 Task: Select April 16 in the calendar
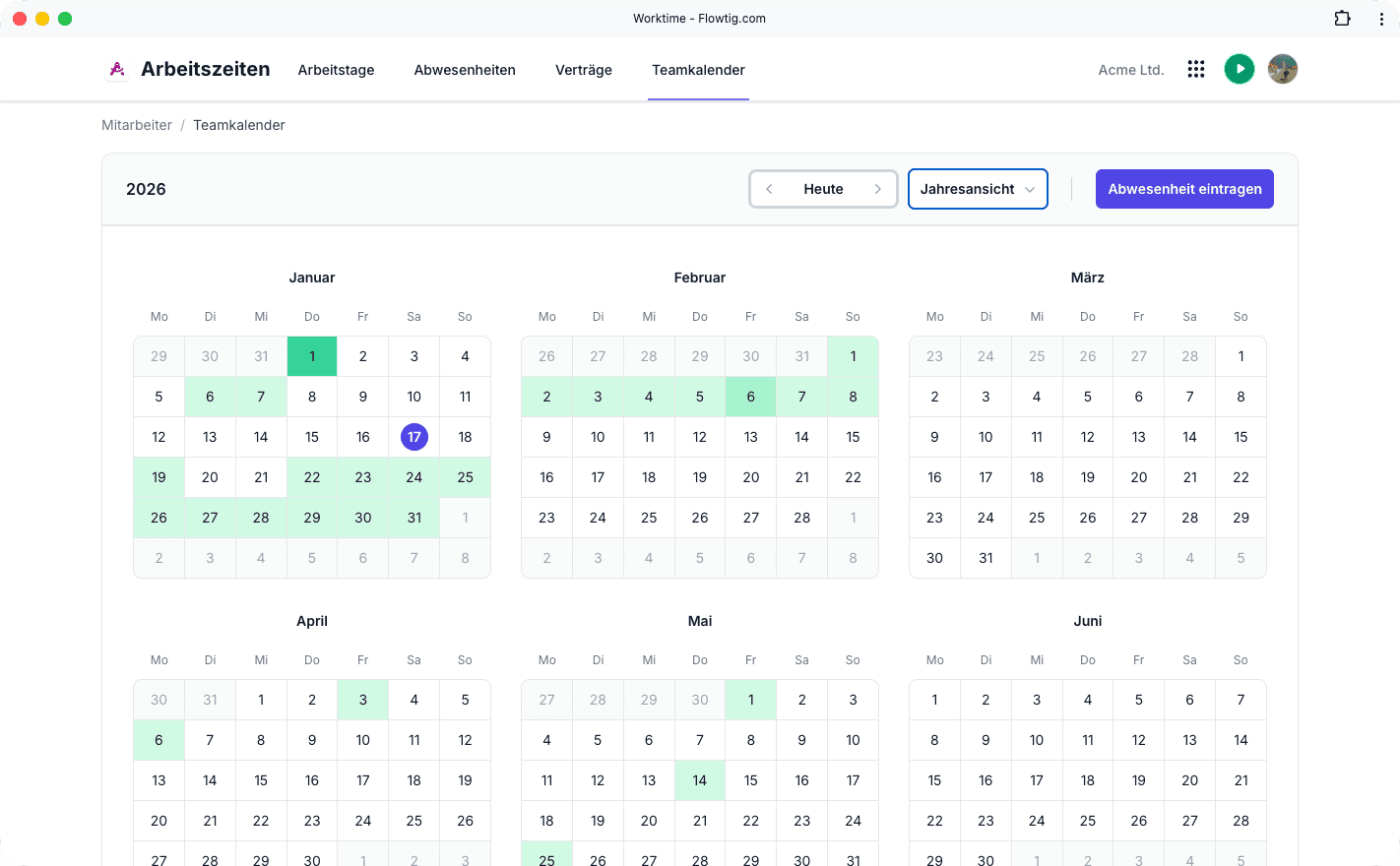coord(312,780)
